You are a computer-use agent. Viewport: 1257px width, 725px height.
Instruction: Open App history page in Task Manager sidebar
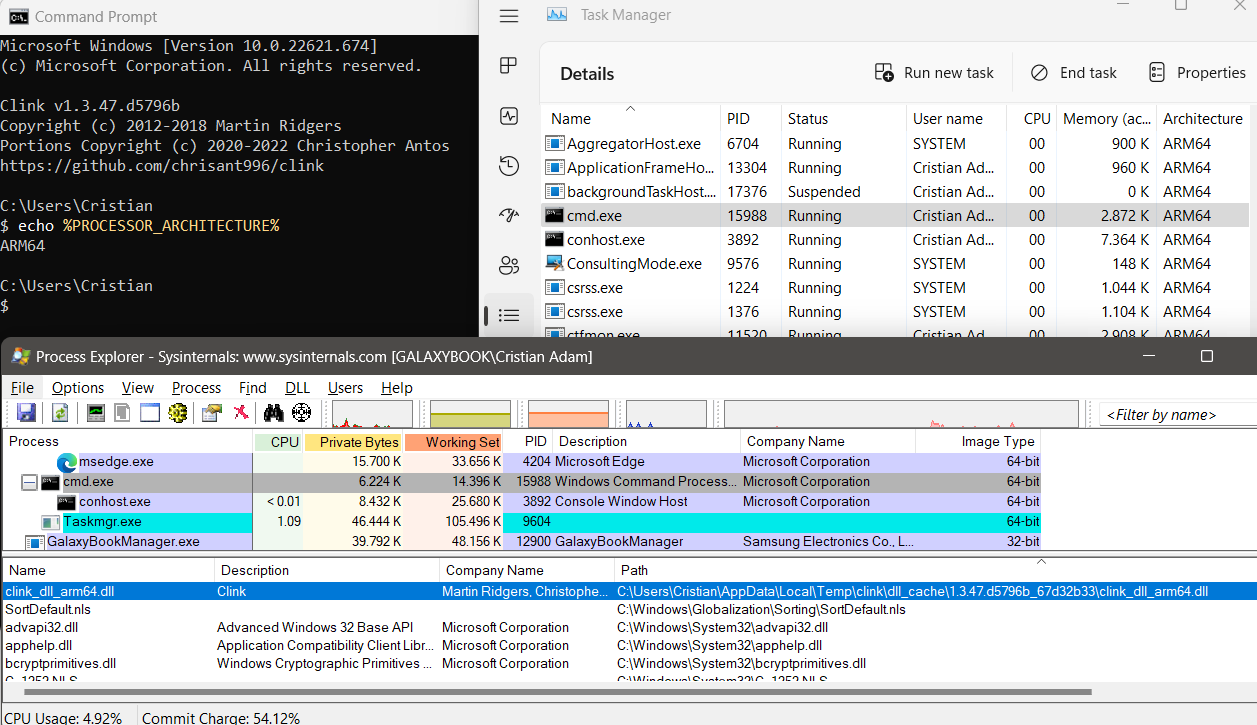point(509,166)
